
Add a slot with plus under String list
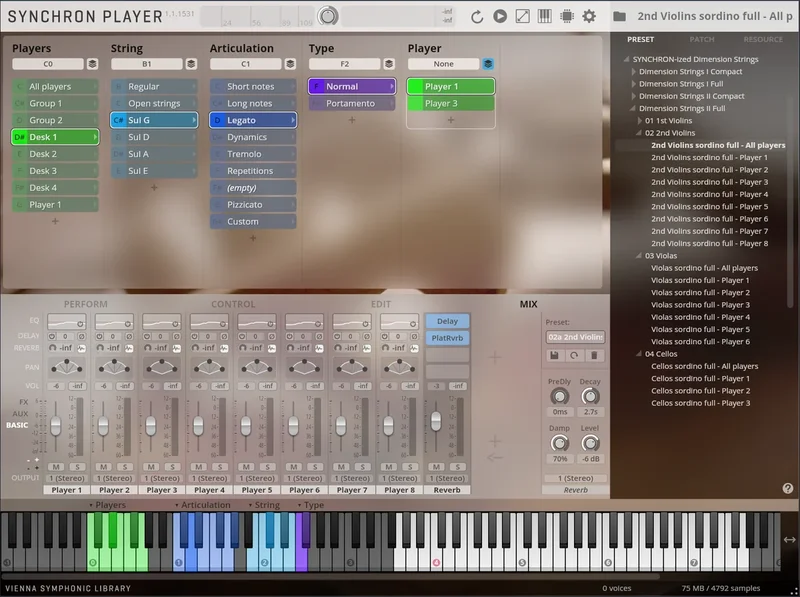pyautogui.click(x=154, y=187)
